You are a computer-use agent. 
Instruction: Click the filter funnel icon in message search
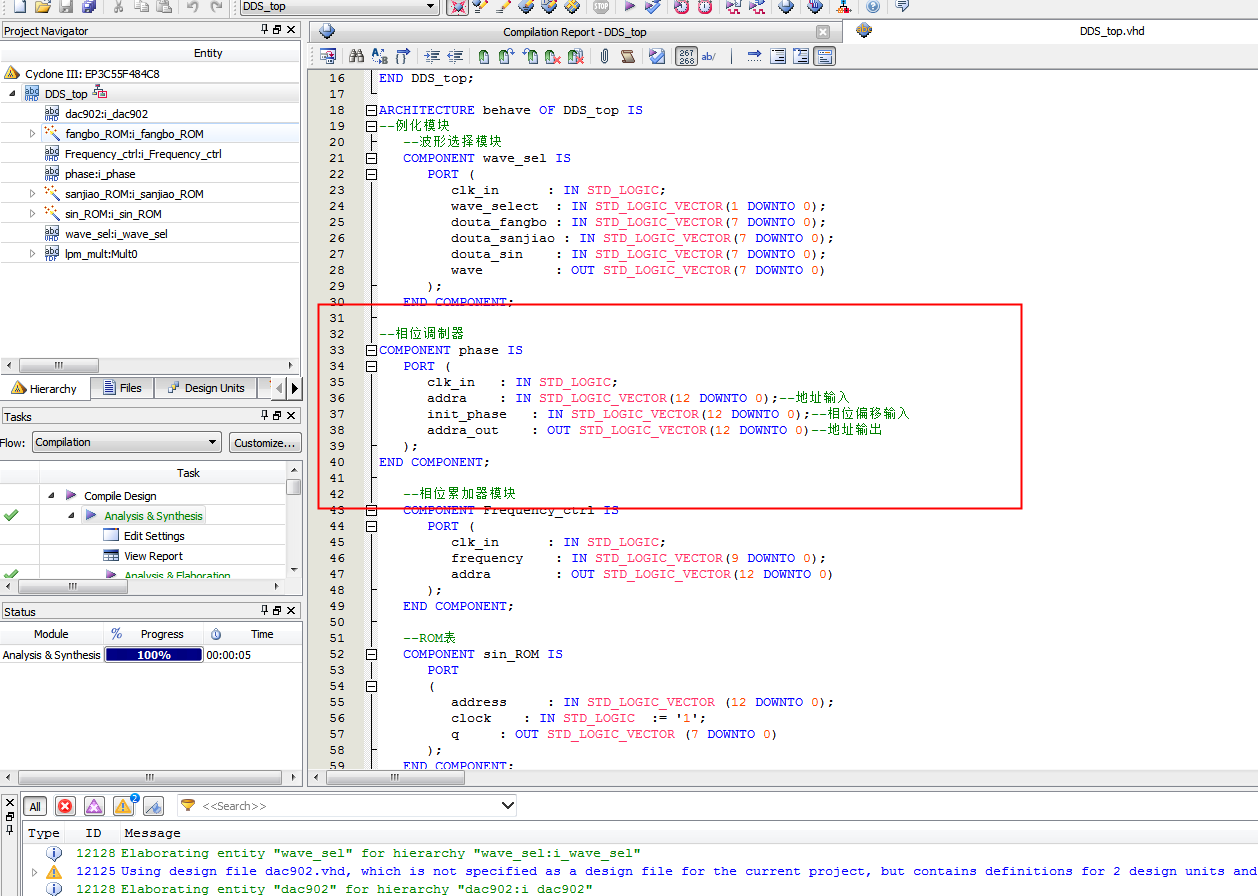click(187, 805)
